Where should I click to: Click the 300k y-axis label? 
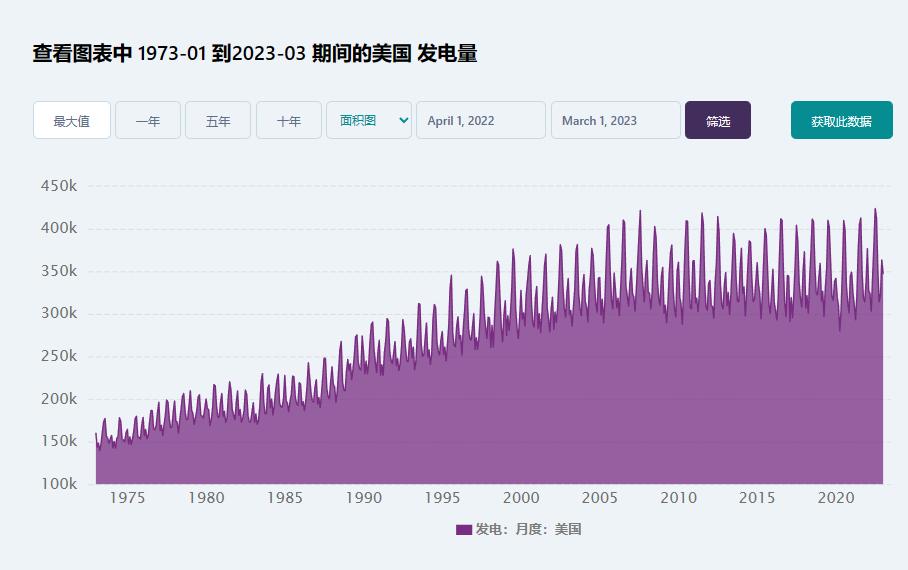[x=58, y=313]
